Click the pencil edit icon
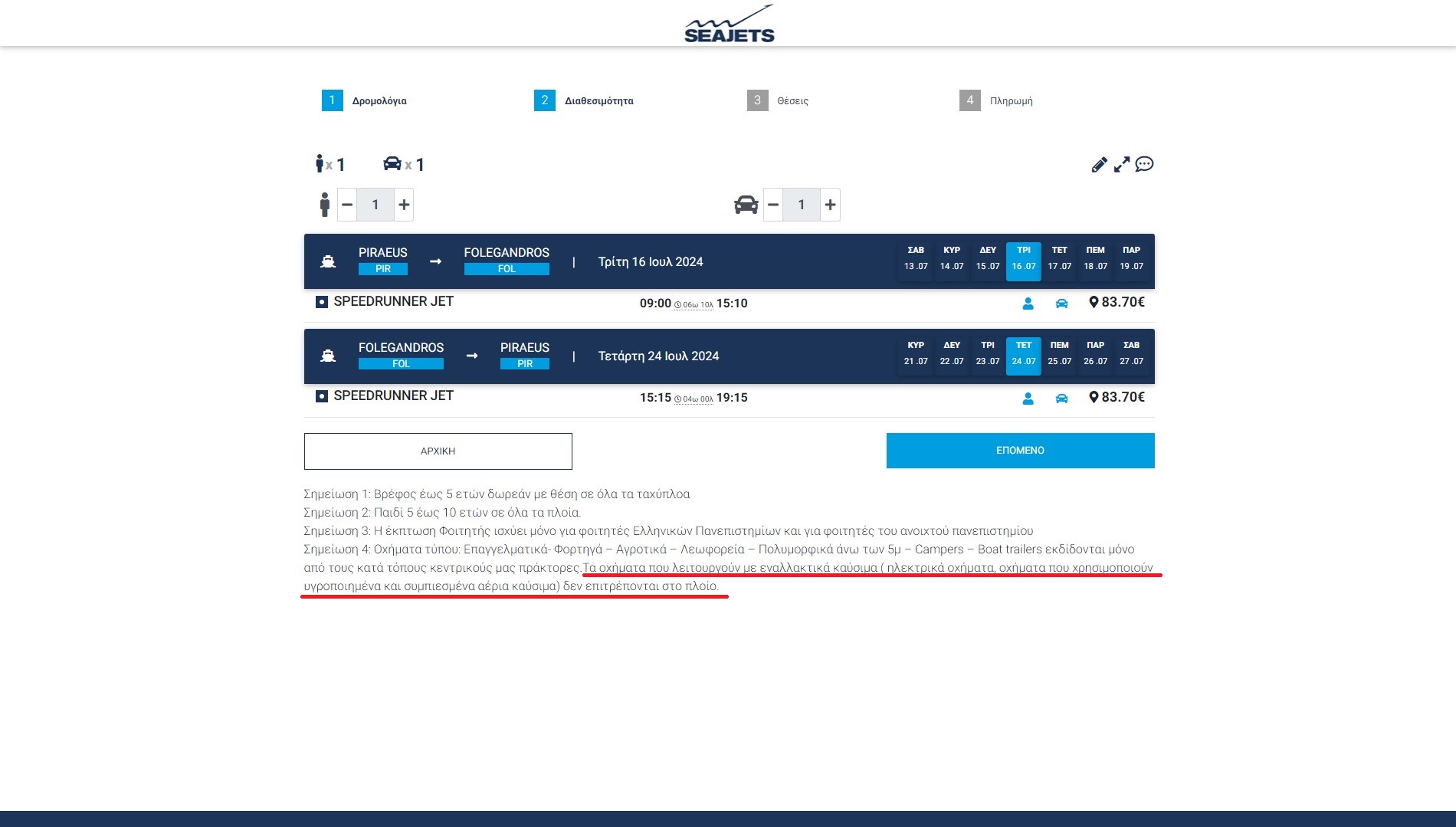1456x827 pixels. [1099, 165]
